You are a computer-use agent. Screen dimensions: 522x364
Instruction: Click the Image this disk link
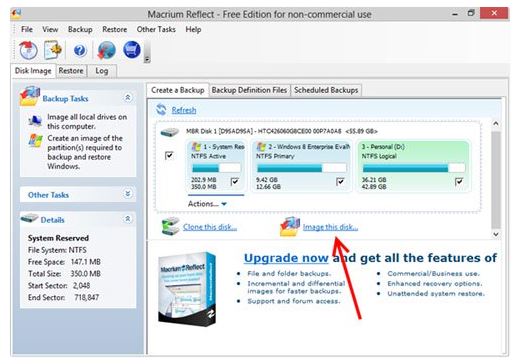330,227
